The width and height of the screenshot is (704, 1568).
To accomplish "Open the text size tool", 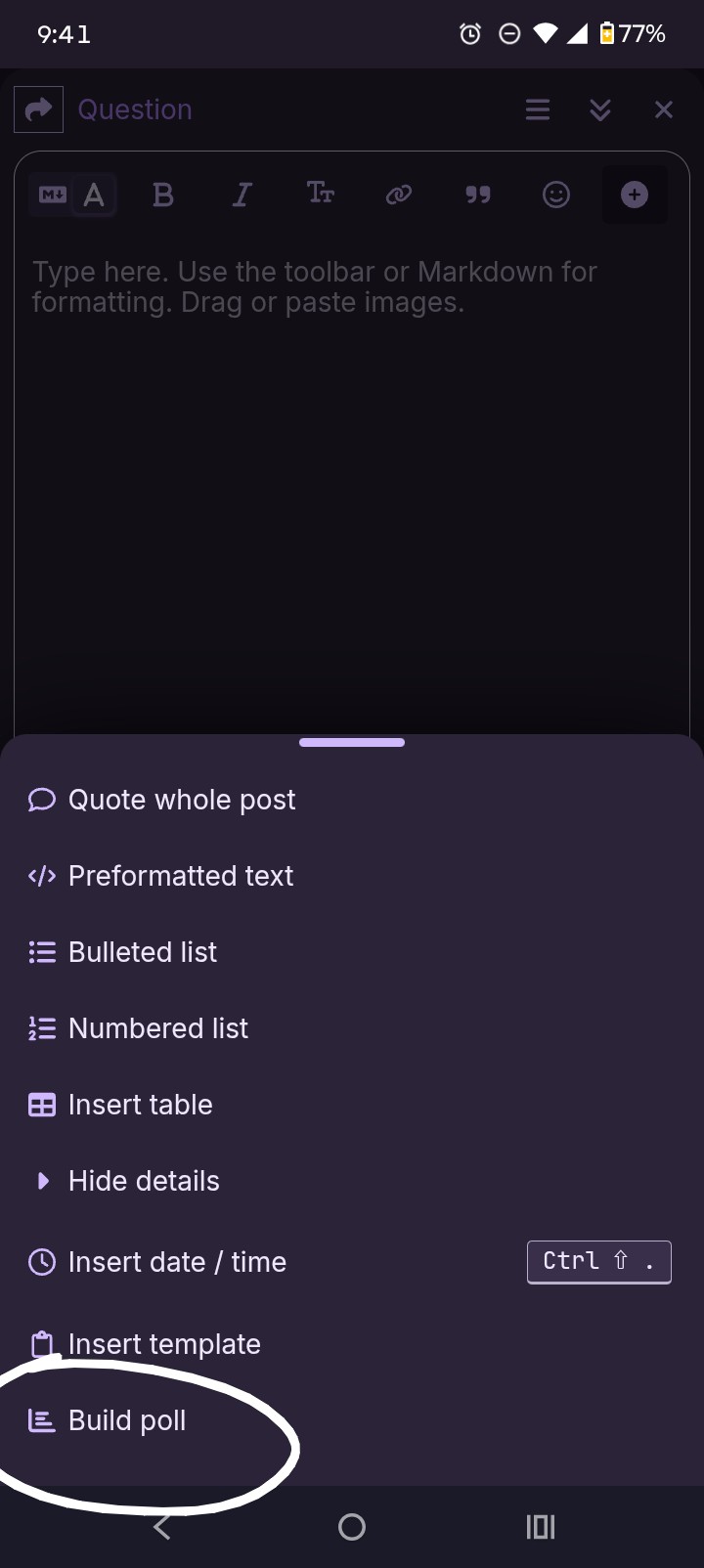I will pos(321,194).
